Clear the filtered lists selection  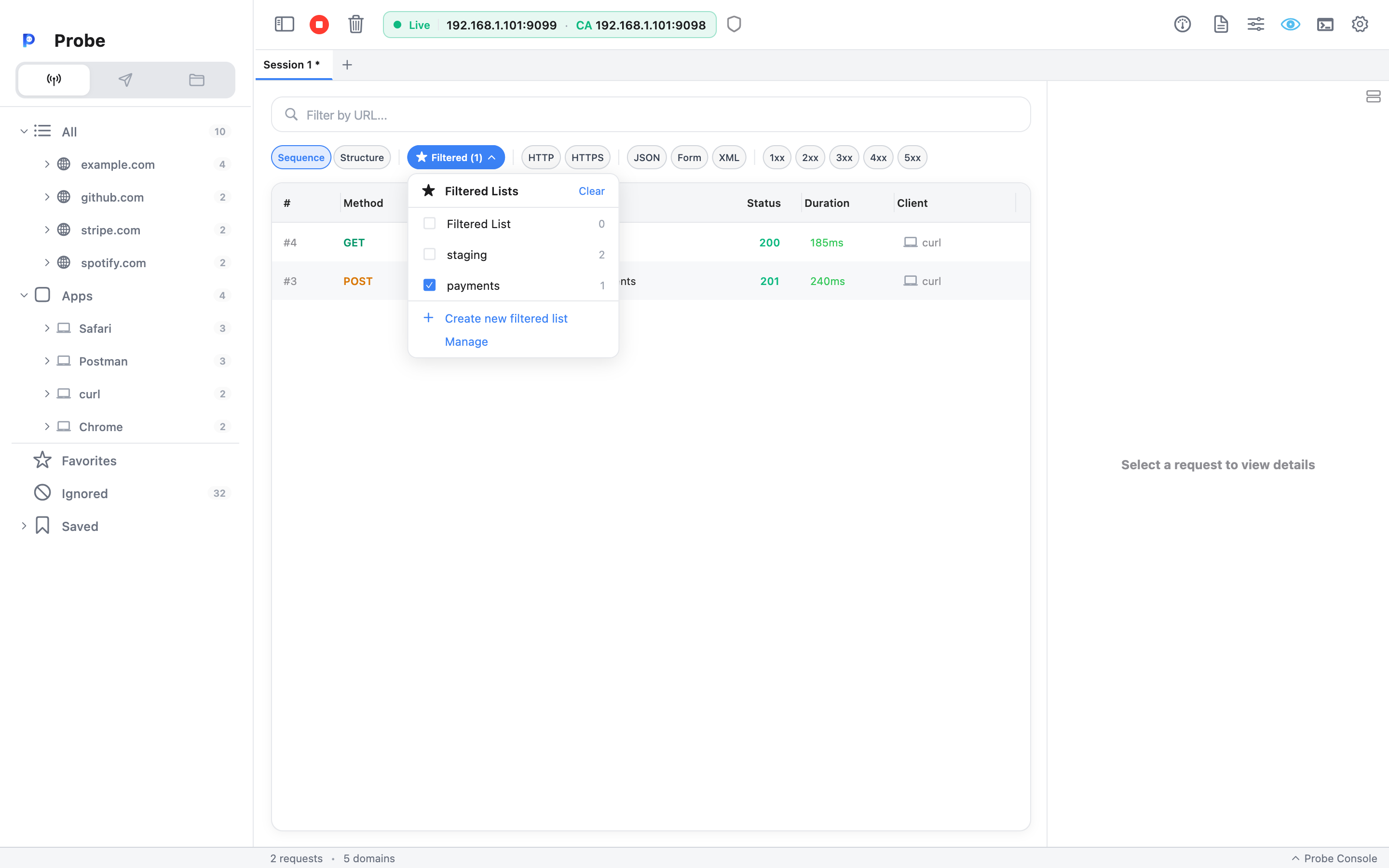[591, 191]
